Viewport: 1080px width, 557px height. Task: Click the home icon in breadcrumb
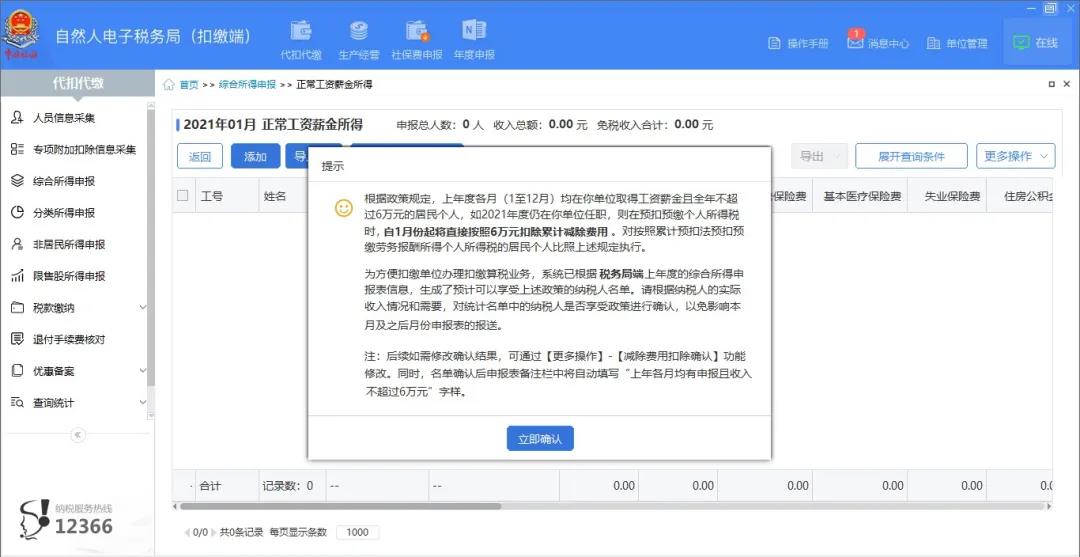tap(169, 85)
